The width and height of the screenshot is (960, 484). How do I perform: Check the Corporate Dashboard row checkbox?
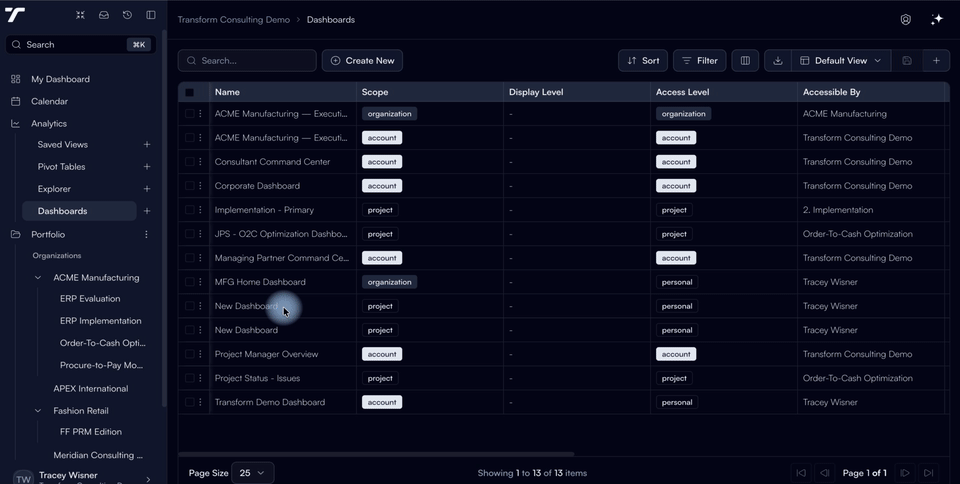coord(189,185)
